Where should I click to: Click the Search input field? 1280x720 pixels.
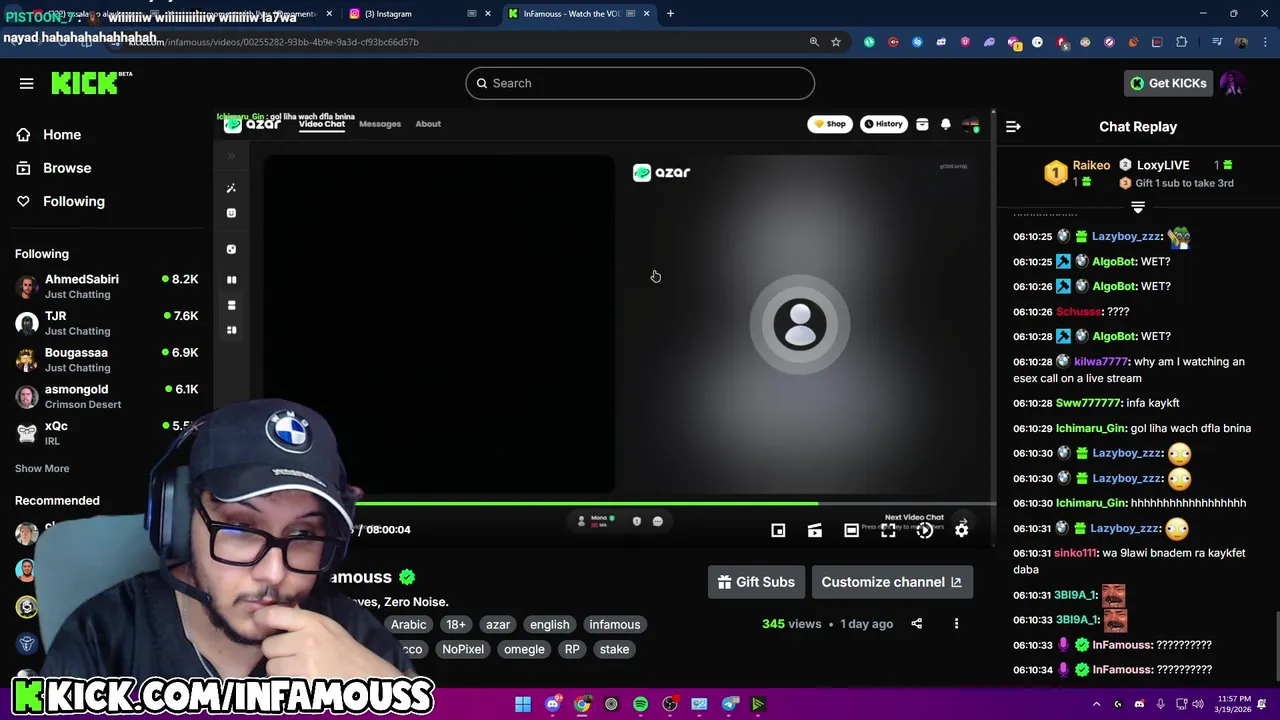coord(640,83)
